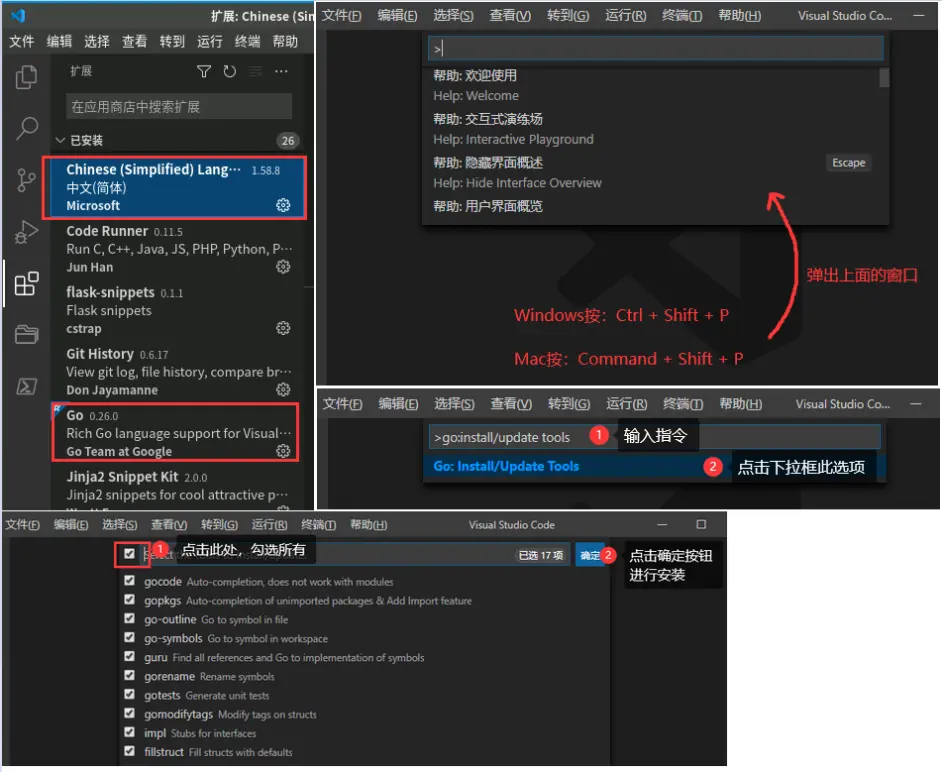Toggle the select-all checkbox in tools picker
942x772 pixels.
(129, 553)
